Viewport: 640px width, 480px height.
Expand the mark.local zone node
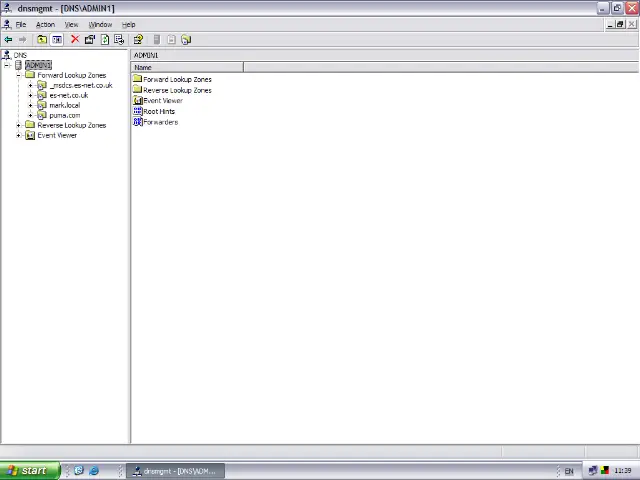click(x=30, y=105)
